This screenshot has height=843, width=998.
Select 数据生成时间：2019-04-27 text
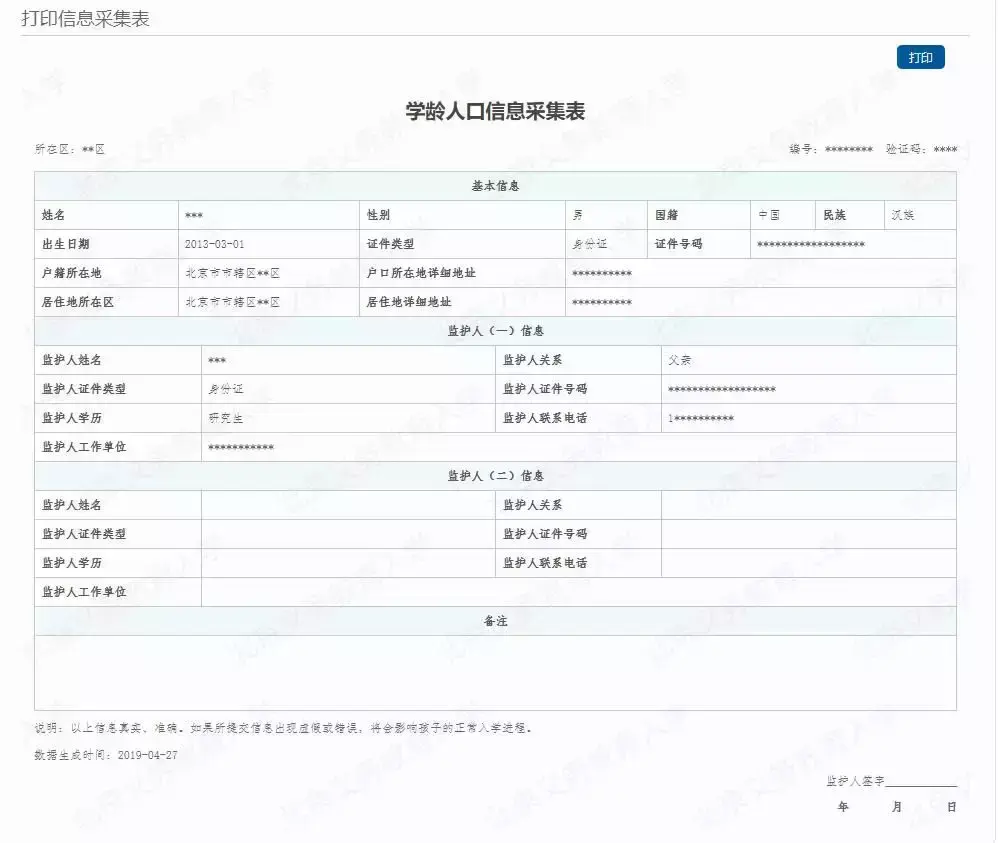click(x=106, y=755)
